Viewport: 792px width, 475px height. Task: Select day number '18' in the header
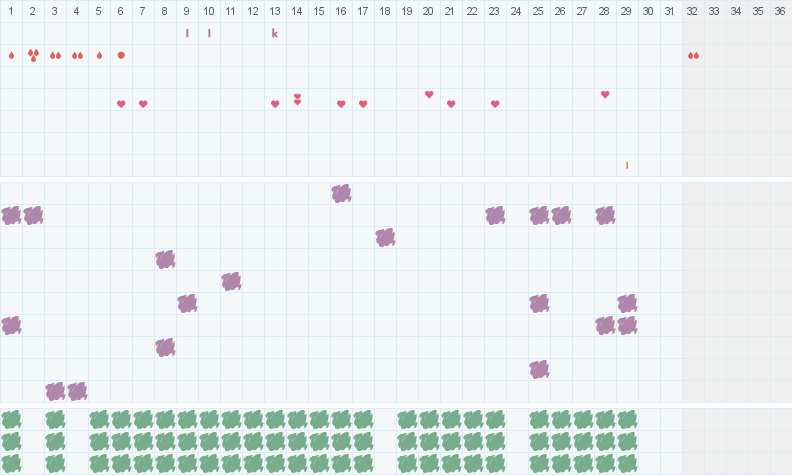click(x=385, y=11)
